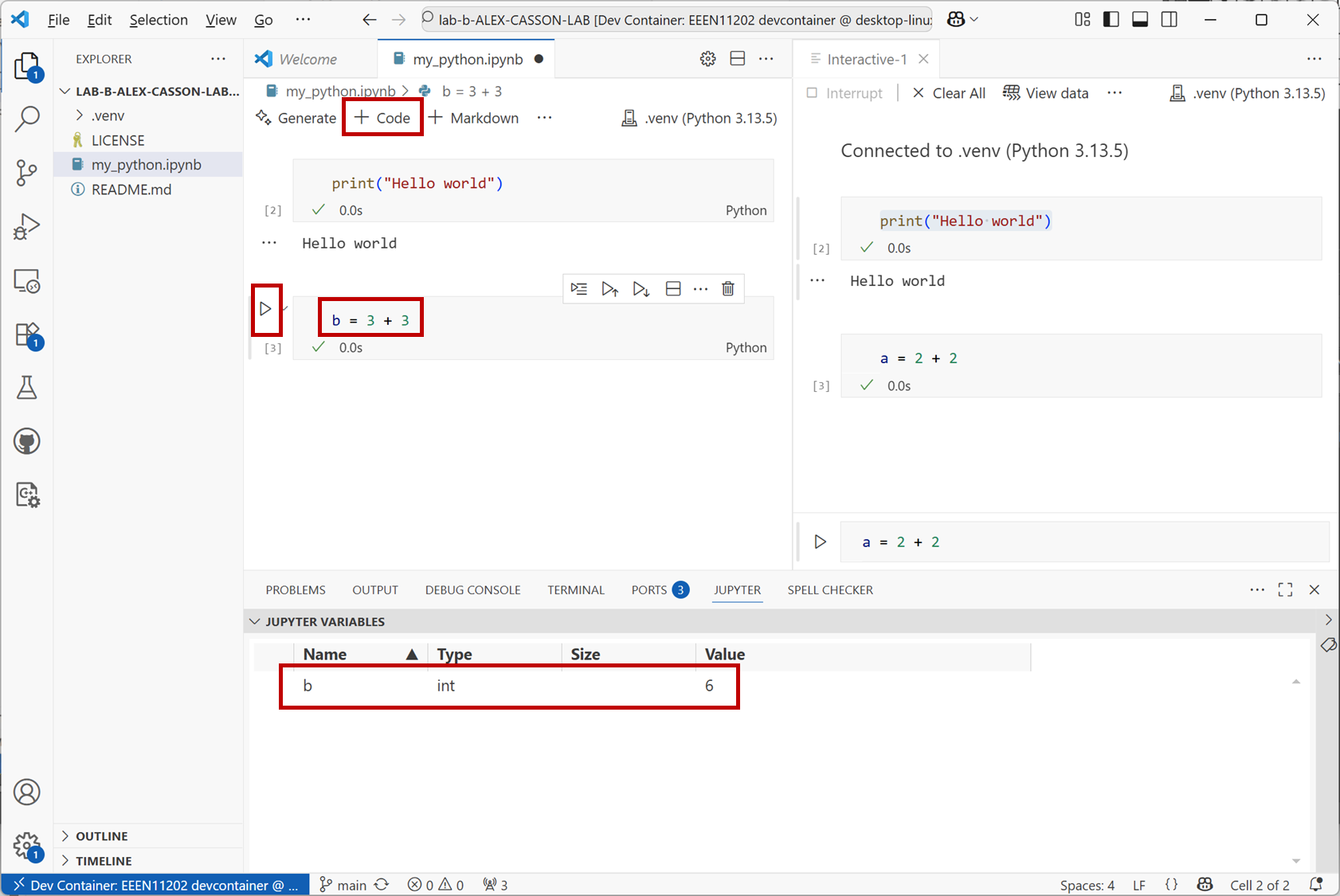Switch to the TERMINAL tab
Screen dimensions: 1340x896
click(x=575, y=590)
